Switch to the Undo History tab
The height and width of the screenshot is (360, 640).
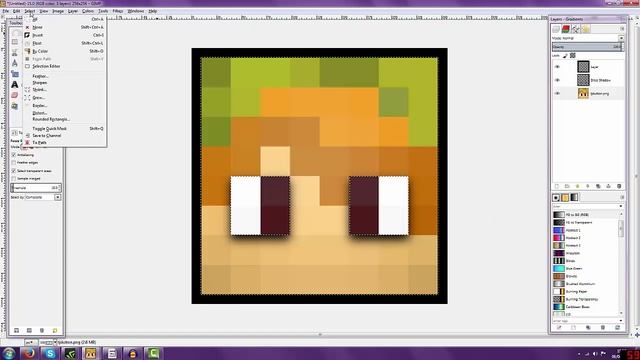(586, 29)
